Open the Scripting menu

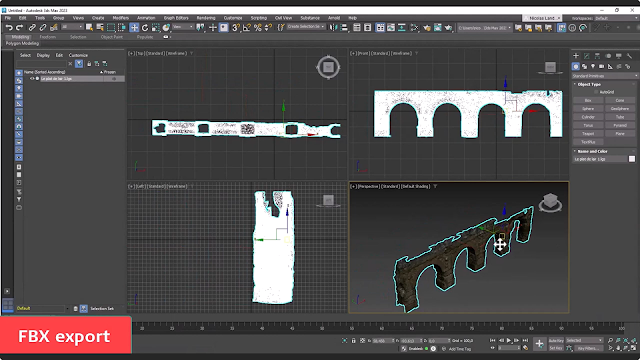coord(258,18)
